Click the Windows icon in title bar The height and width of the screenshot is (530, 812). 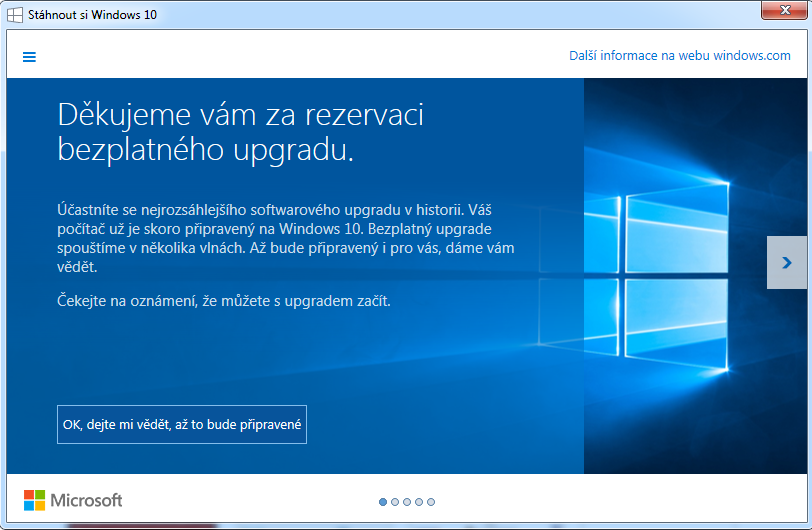[14, 15]
